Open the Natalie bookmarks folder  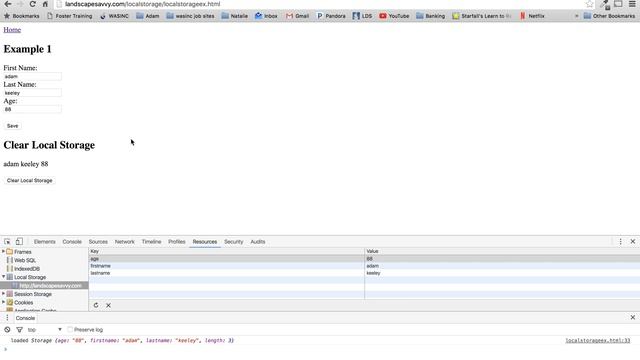coord(235,16)
